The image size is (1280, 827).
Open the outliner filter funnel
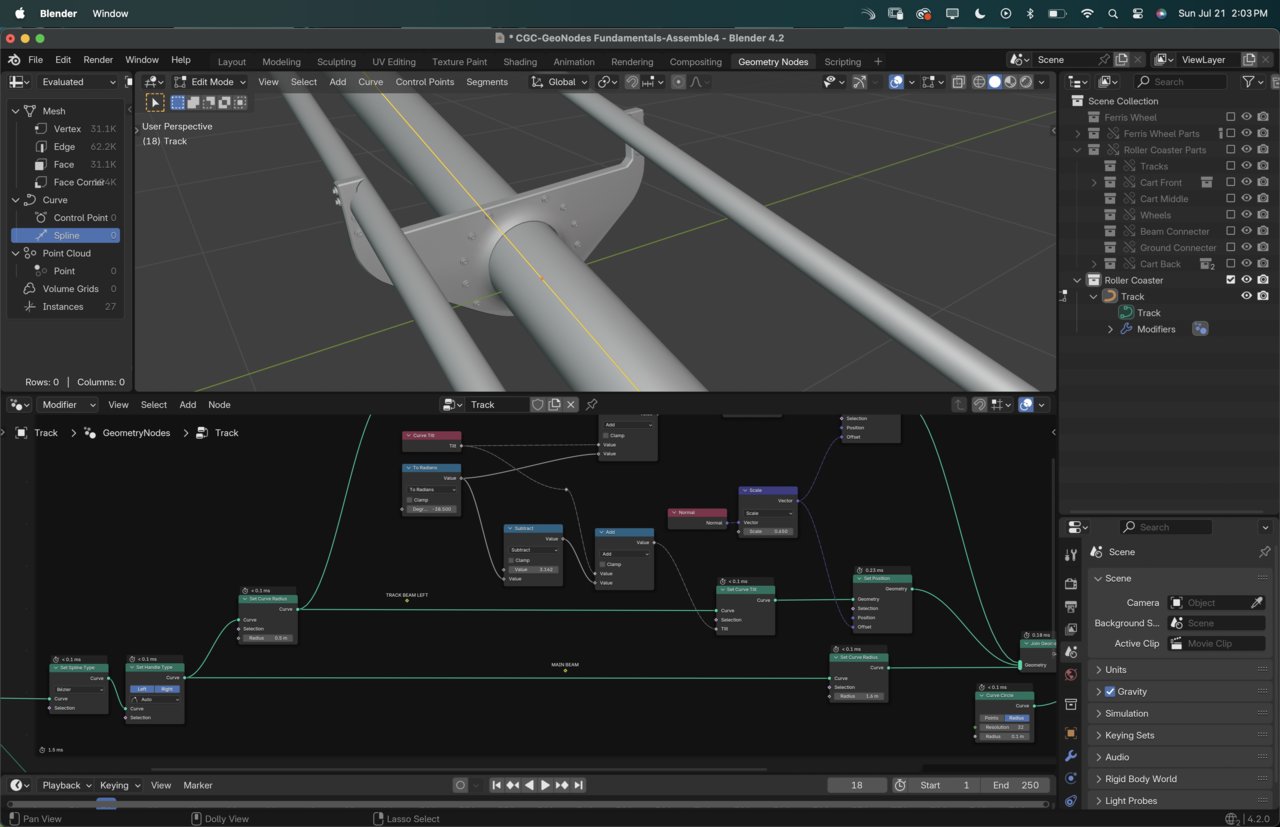point(1248,82)
